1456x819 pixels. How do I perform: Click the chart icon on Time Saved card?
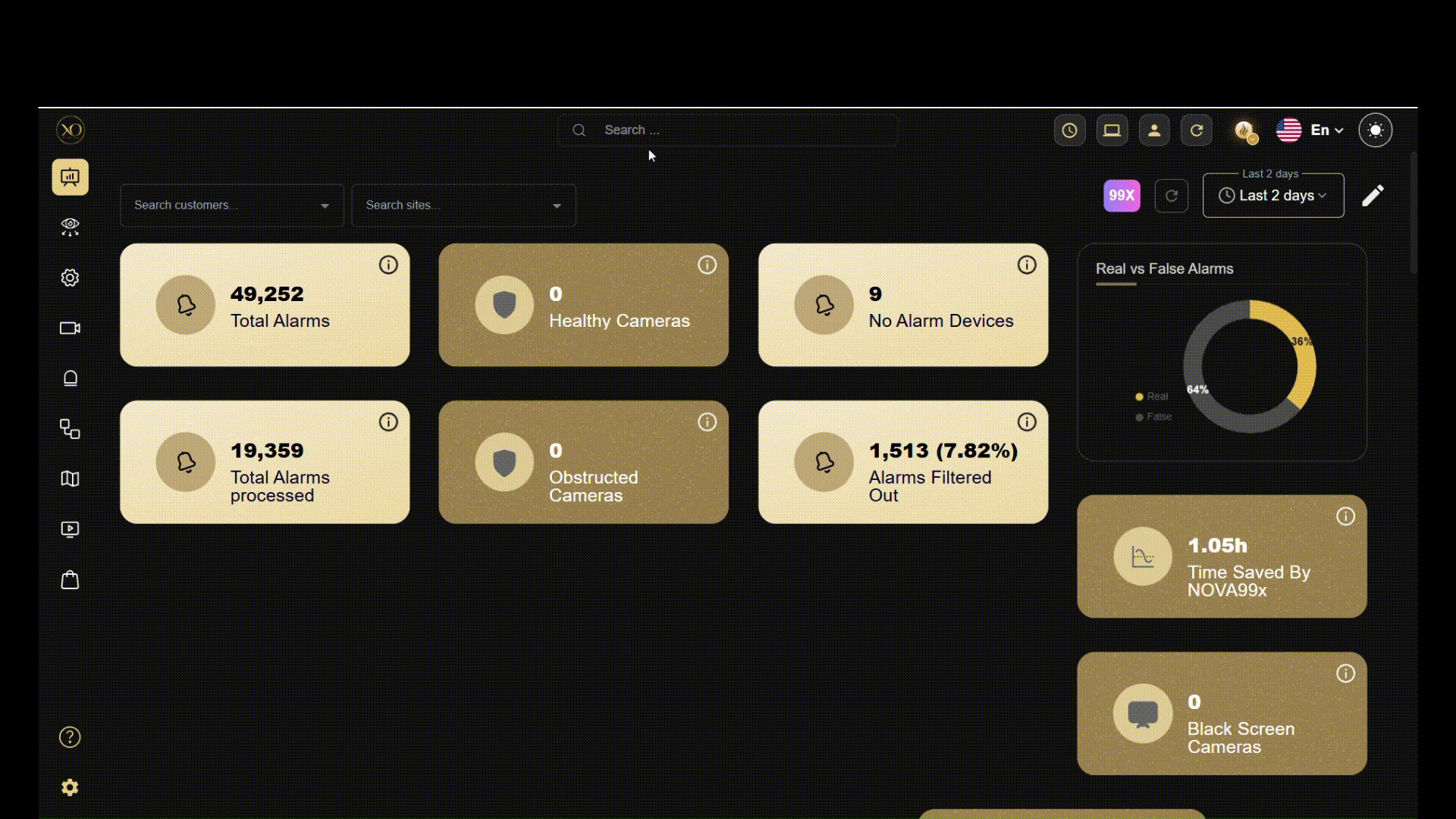(1143, 557)
